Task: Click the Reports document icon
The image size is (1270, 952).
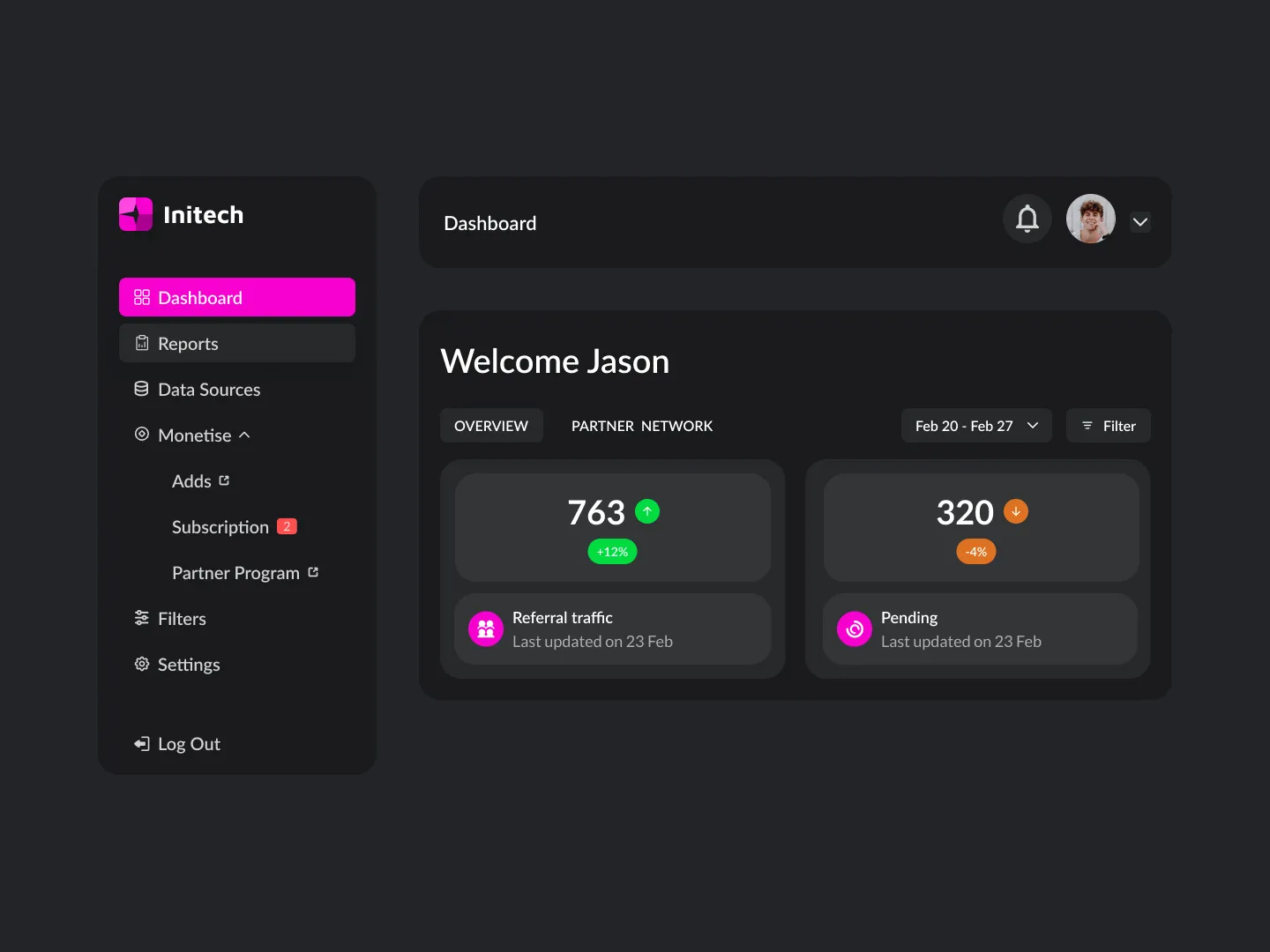Action: (142, 343)
